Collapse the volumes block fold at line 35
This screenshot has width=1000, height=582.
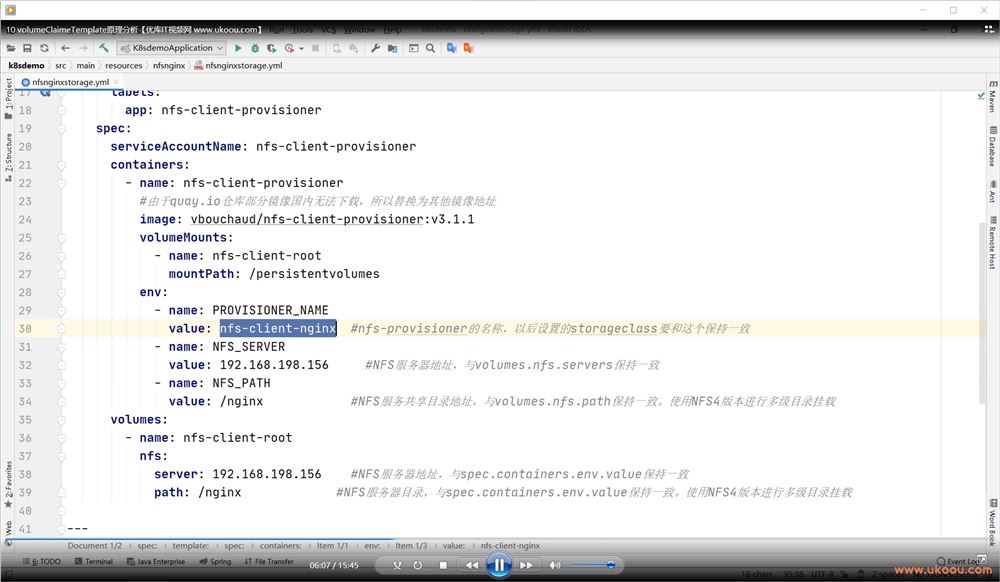(x=62, y=420)
